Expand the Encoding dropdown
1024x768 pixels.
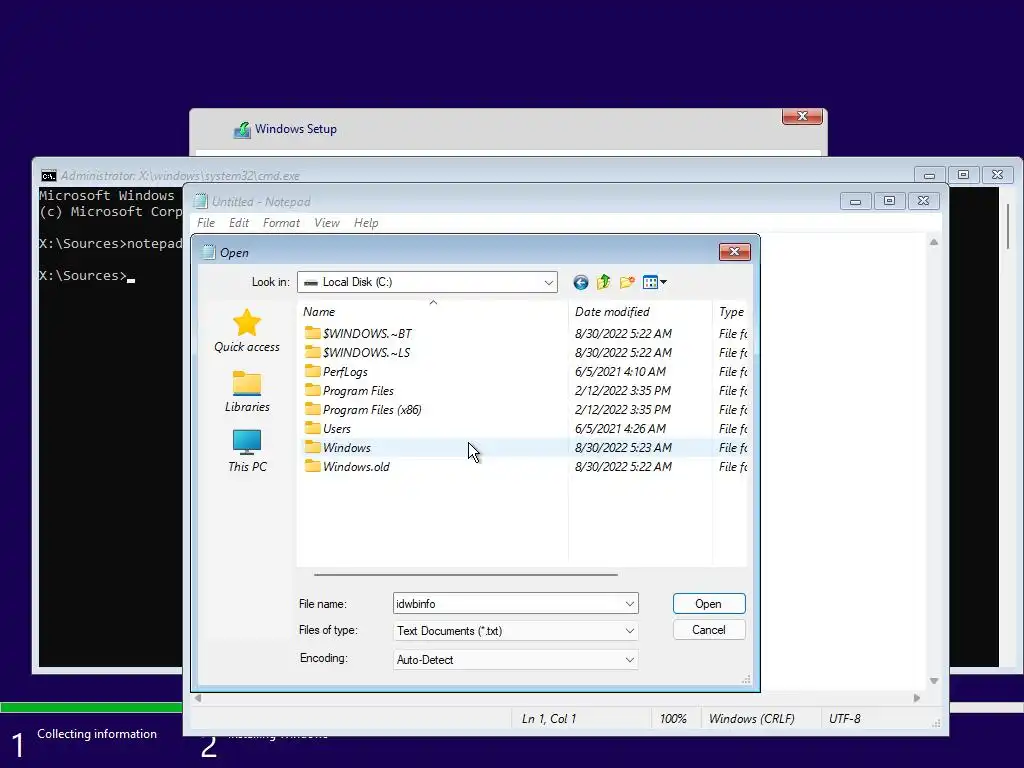point(630,660)
